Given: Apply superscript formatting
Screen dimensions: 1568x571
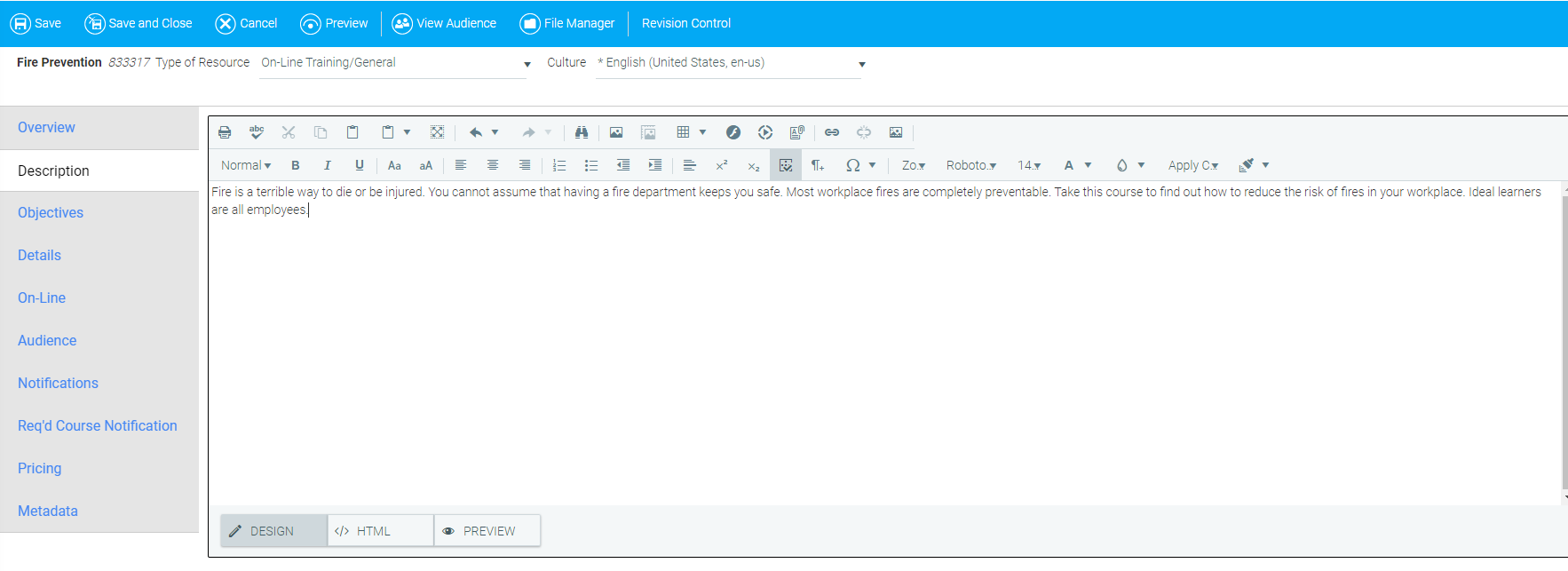Looking at the screenshot, I should tap(722, 165).
